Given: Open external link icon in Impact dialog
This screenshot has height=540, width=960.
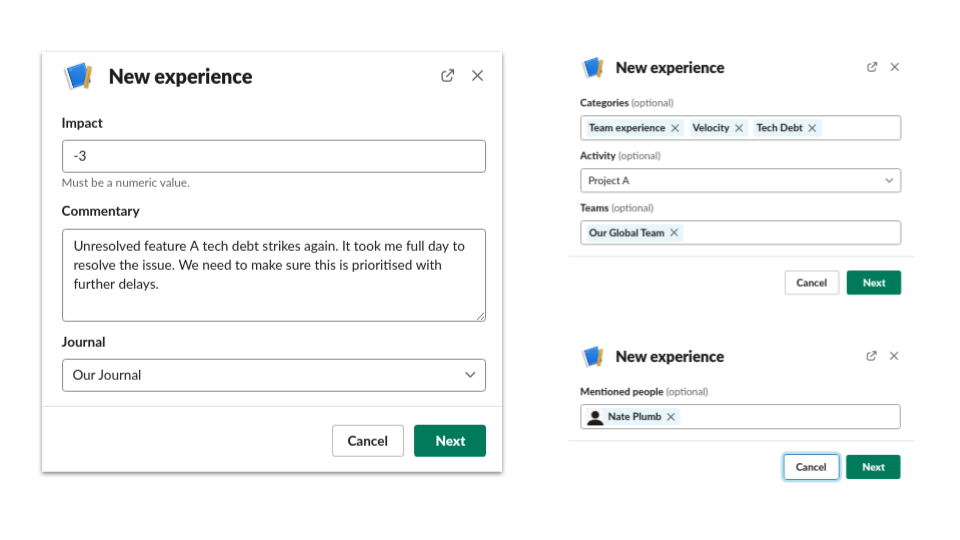Looking at the screenshot, I should tap(448, 75).
